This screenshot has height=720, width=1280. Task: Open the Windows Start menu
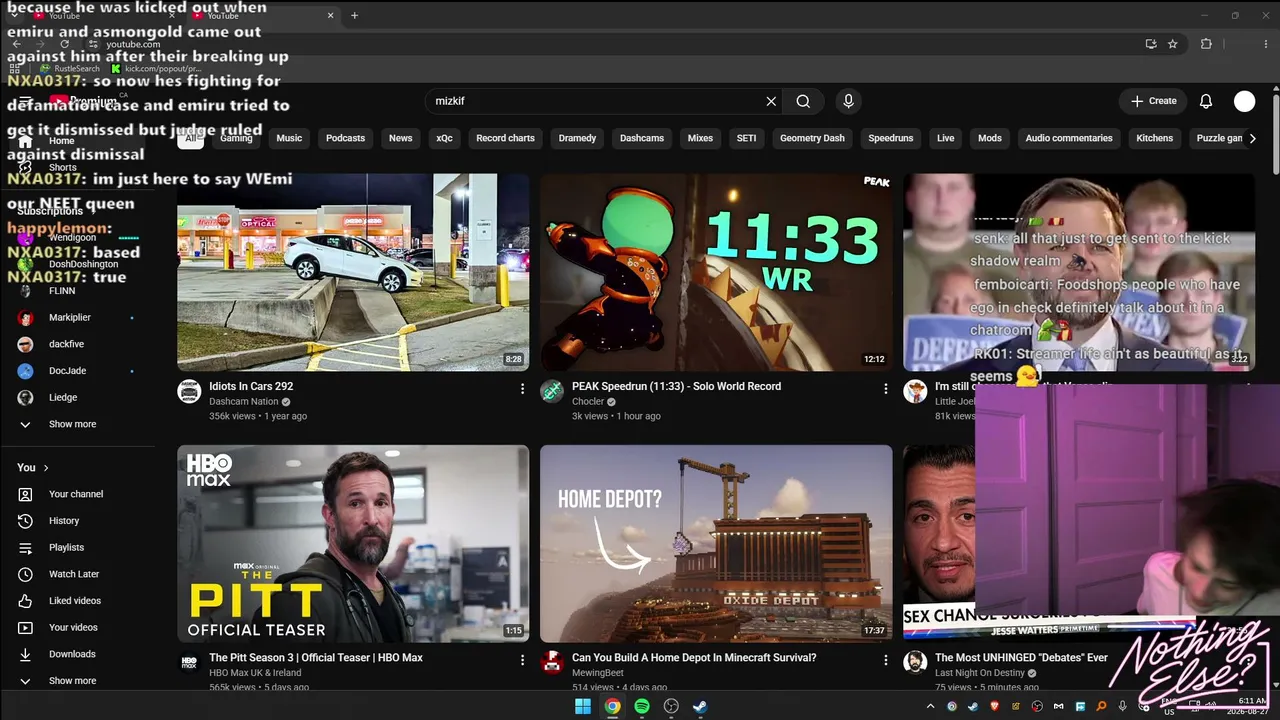pyautogui.click(x=583, y=706)
